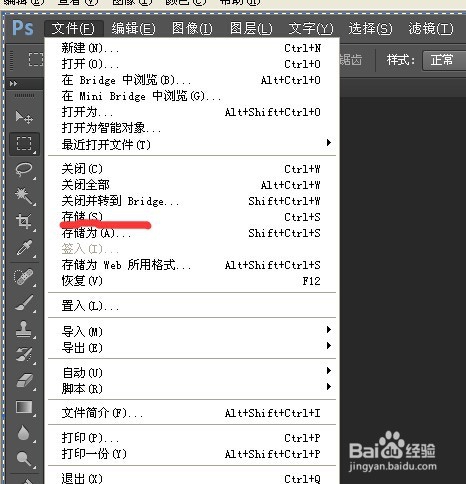Image resolution: width=466 pixels, height=484 pixels.
Task: Select the Healing Brush tool
Action: pos(24,277)
